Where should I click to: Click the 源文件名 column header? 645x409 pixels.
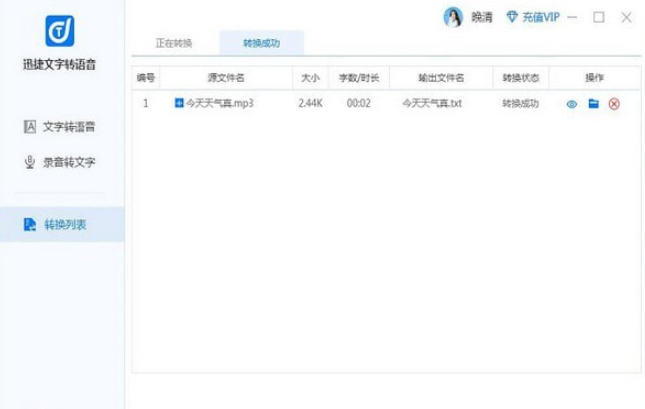226,78
